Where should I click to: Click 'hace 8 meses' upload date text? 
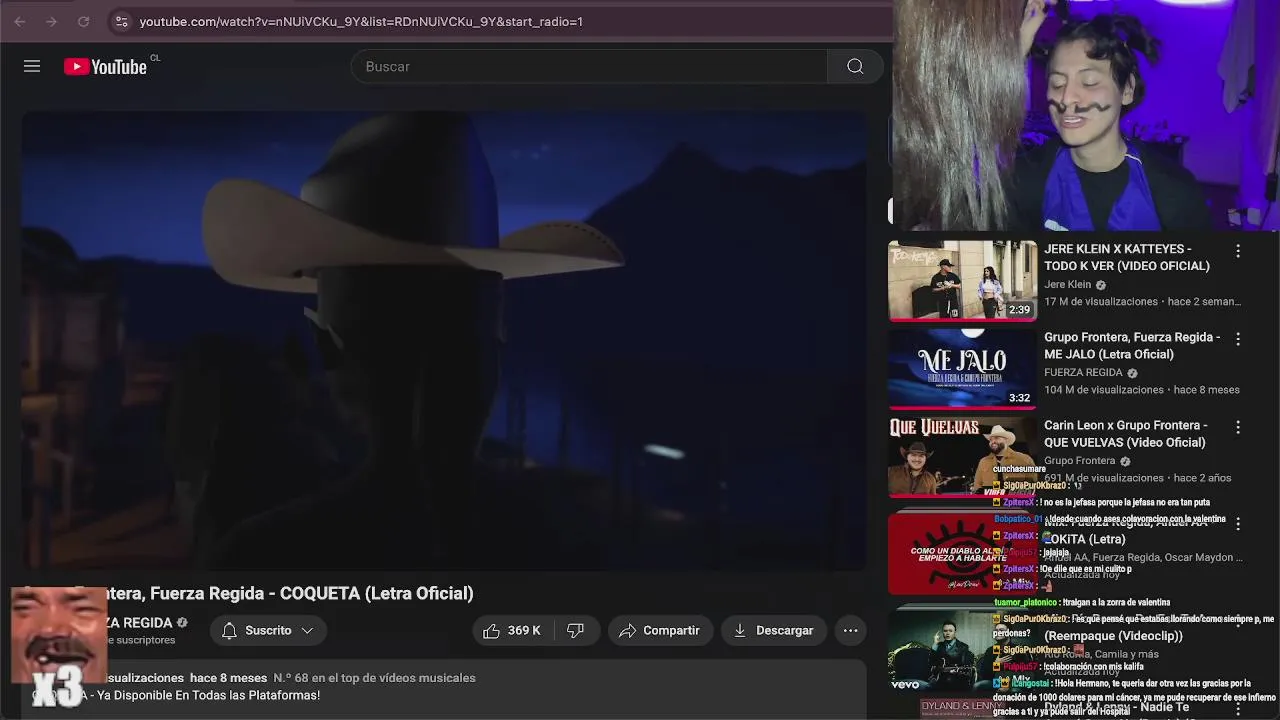pos(228,678)
